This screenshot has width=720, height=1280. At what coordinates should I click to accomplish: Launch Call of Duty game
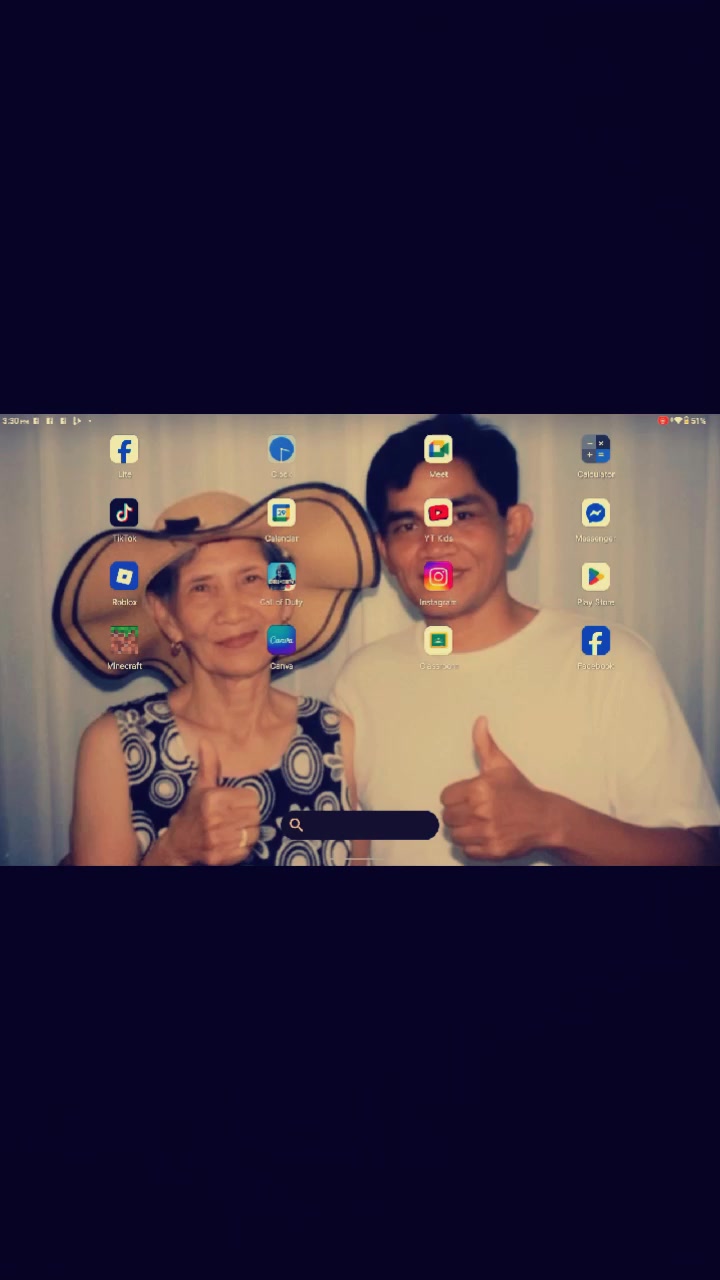point(281,577)
